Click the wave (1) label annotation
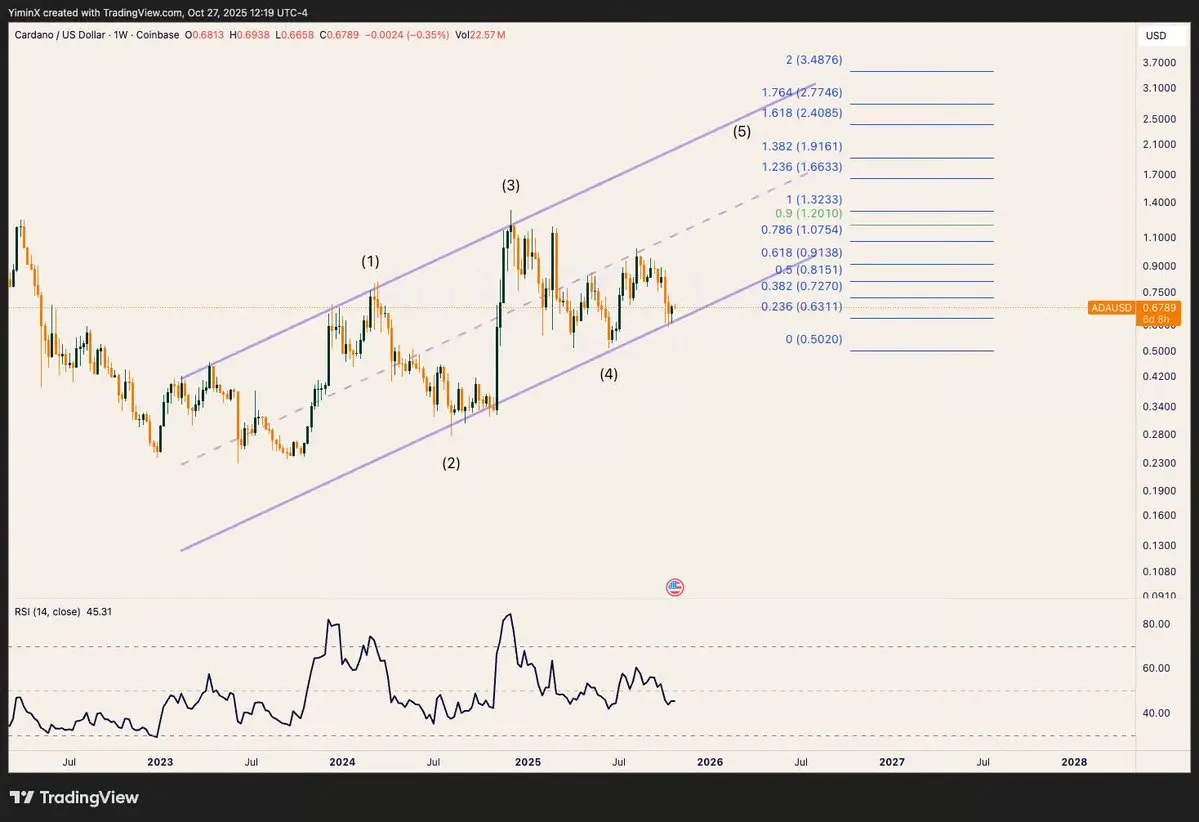1199x822 pixels. coord(370,262)
